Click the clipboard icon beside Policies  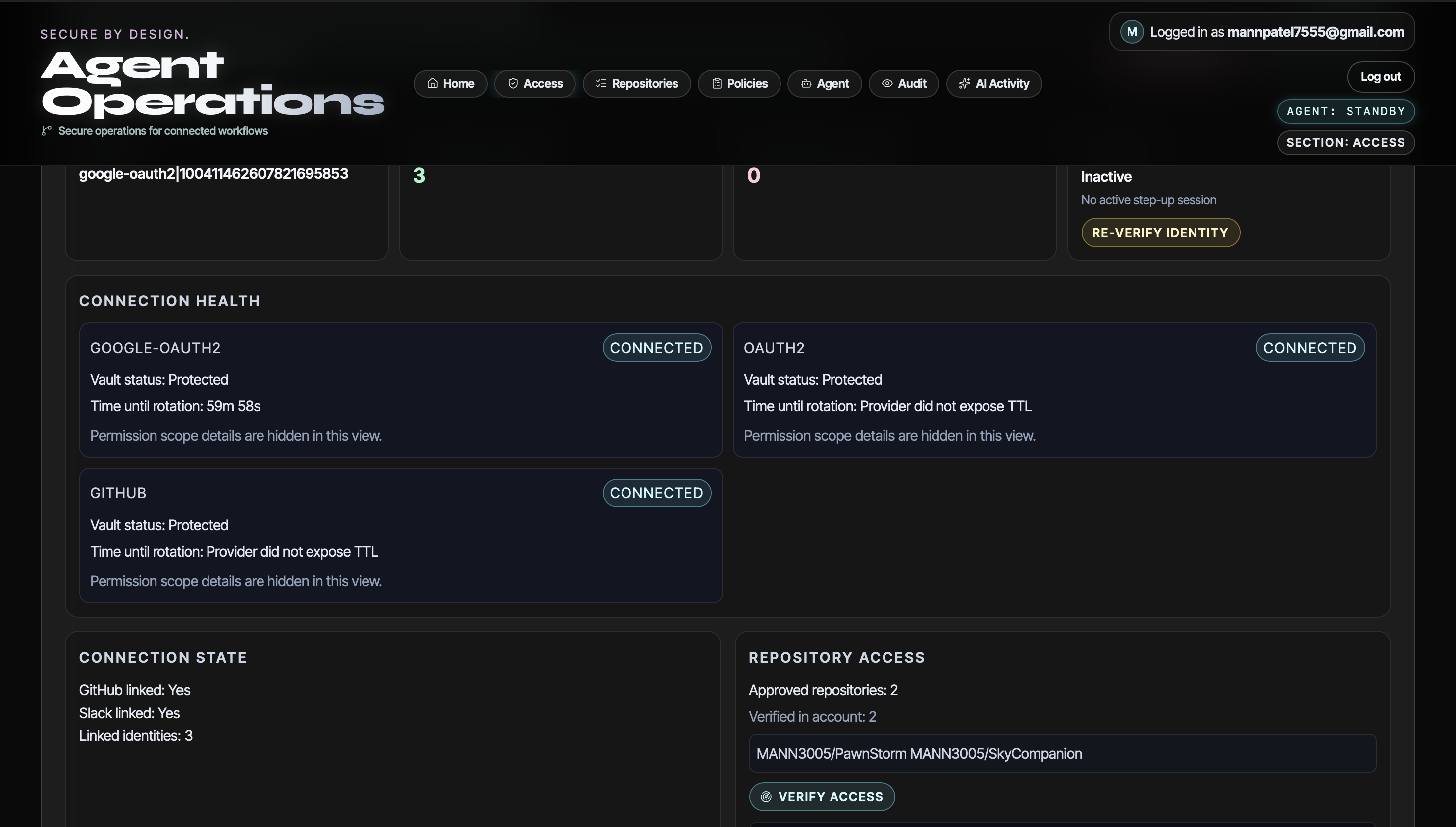pos(717,84)
